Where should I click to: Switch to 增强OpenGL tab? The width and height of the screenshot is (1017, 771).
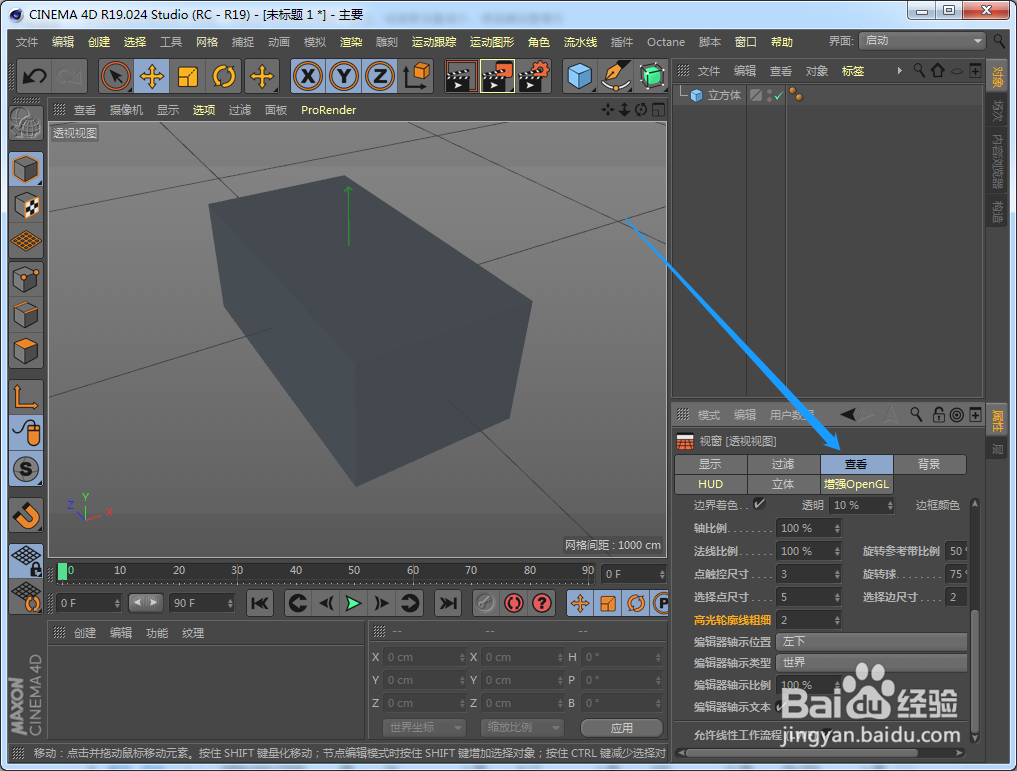[x=856, y=484]
